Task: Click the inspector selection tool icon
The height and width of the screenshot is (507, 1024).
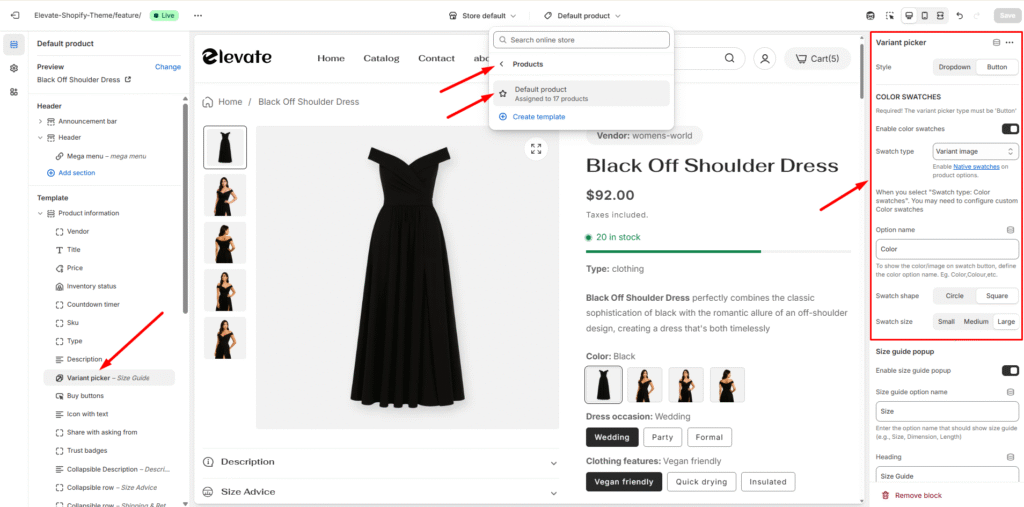Action: pyautogui.click(x=889, y=15)
